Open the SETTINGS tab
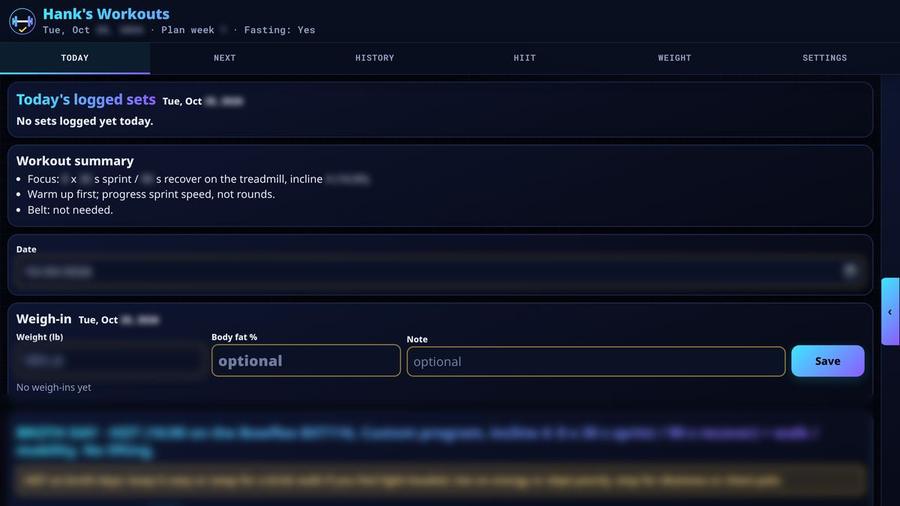 (x=824, y=58)
